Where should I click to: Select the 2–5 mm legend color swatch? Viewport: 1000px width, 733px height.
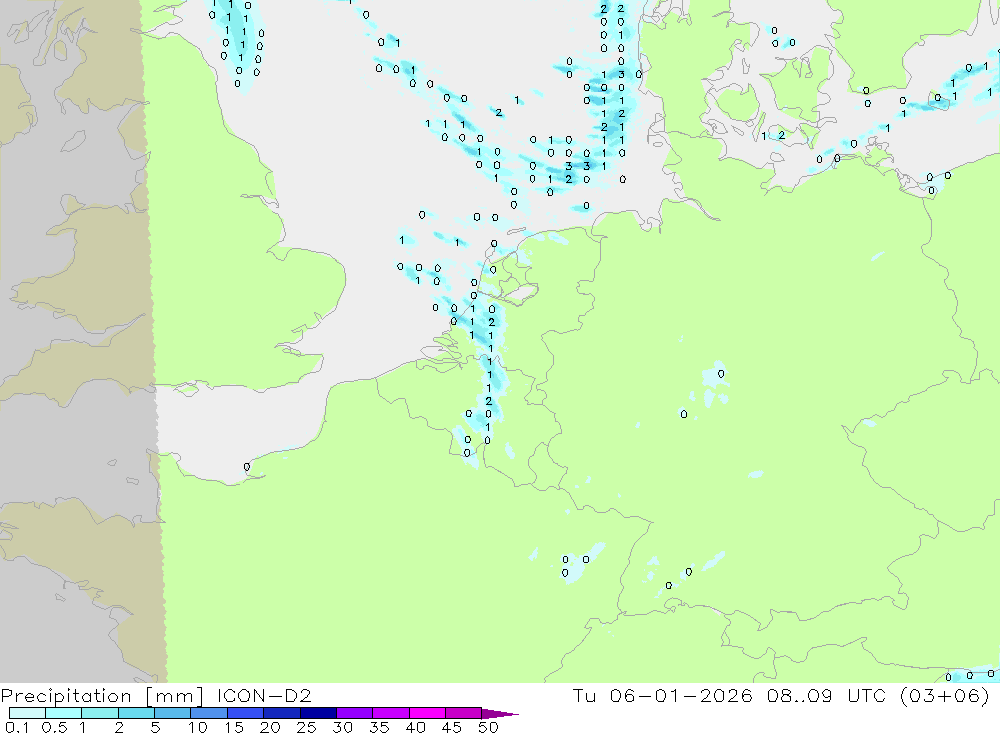point(136,713)
